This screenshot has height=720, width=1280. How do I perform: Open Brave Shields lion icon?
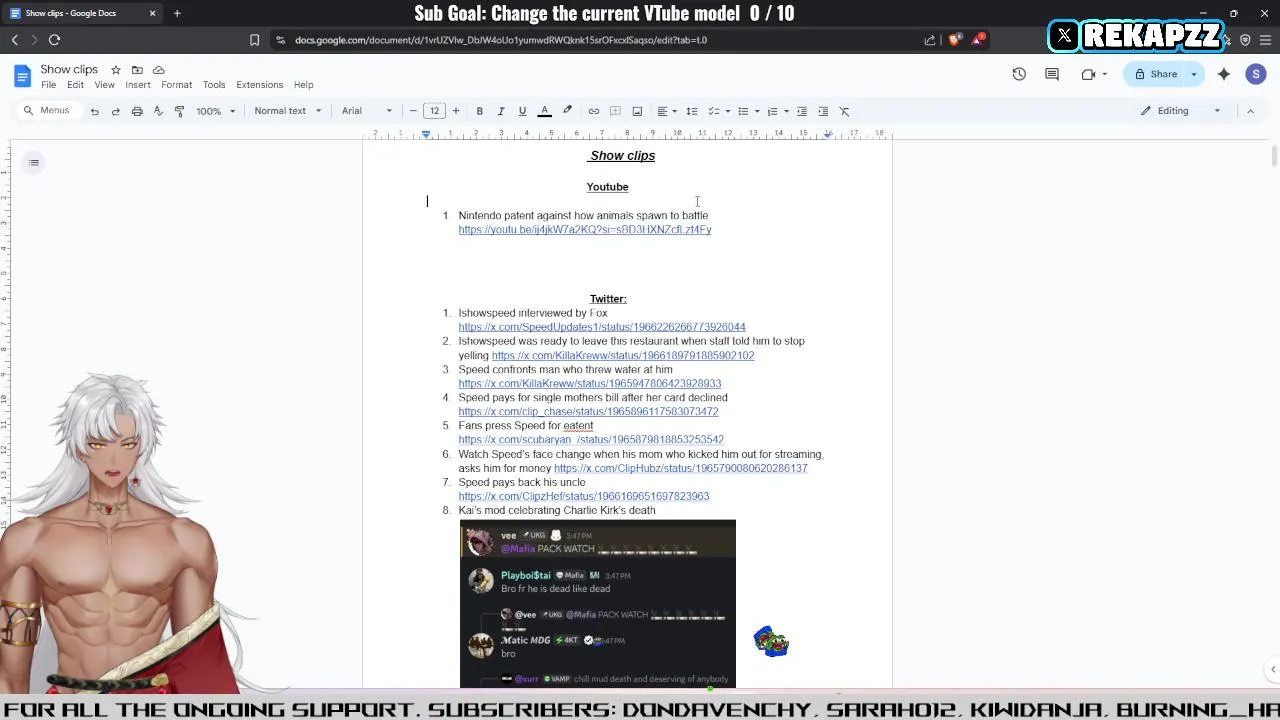[954, 40]
